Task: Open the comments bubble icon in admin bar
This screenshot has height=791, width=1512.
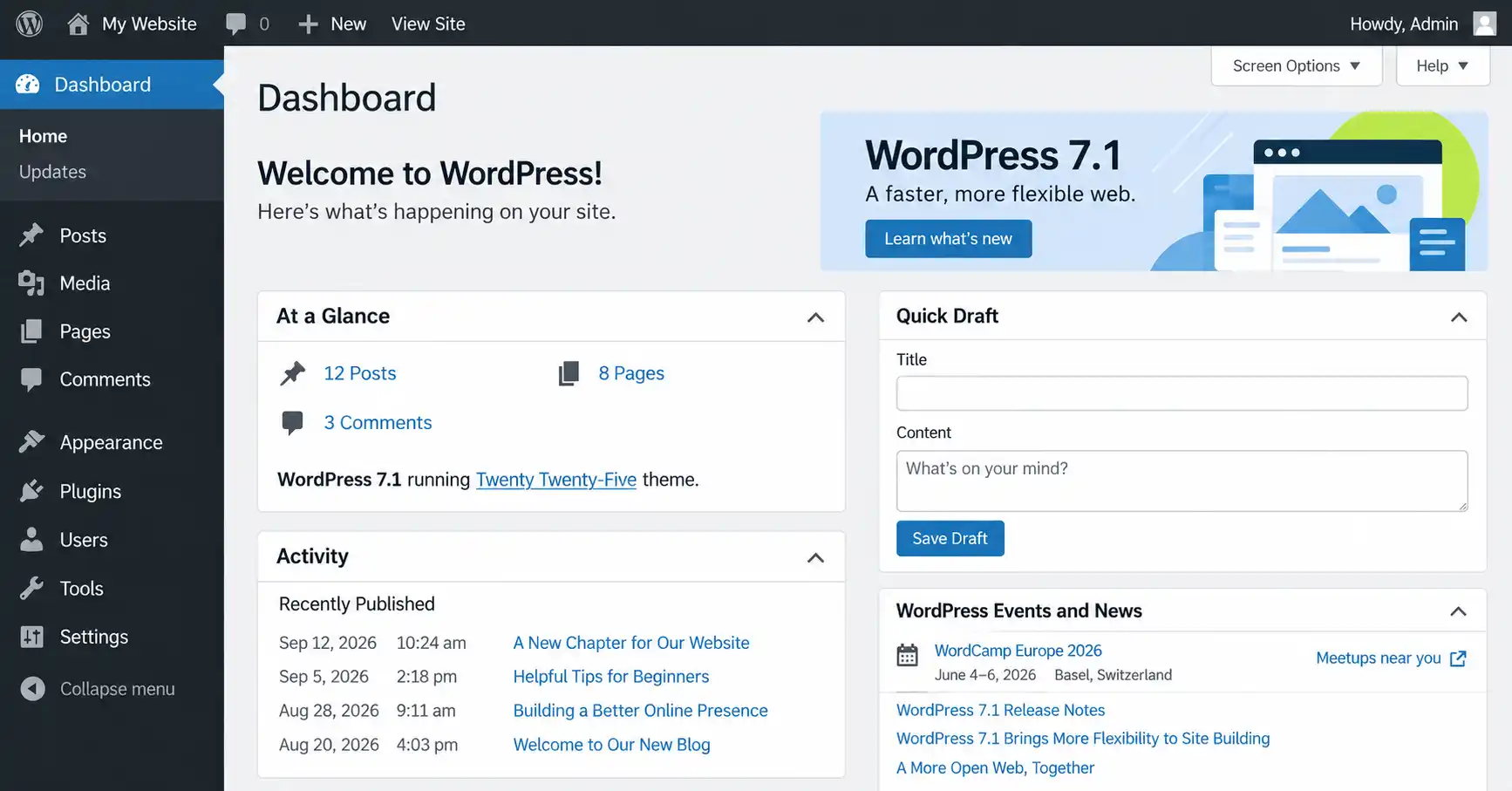Action: tap(235, 24)
